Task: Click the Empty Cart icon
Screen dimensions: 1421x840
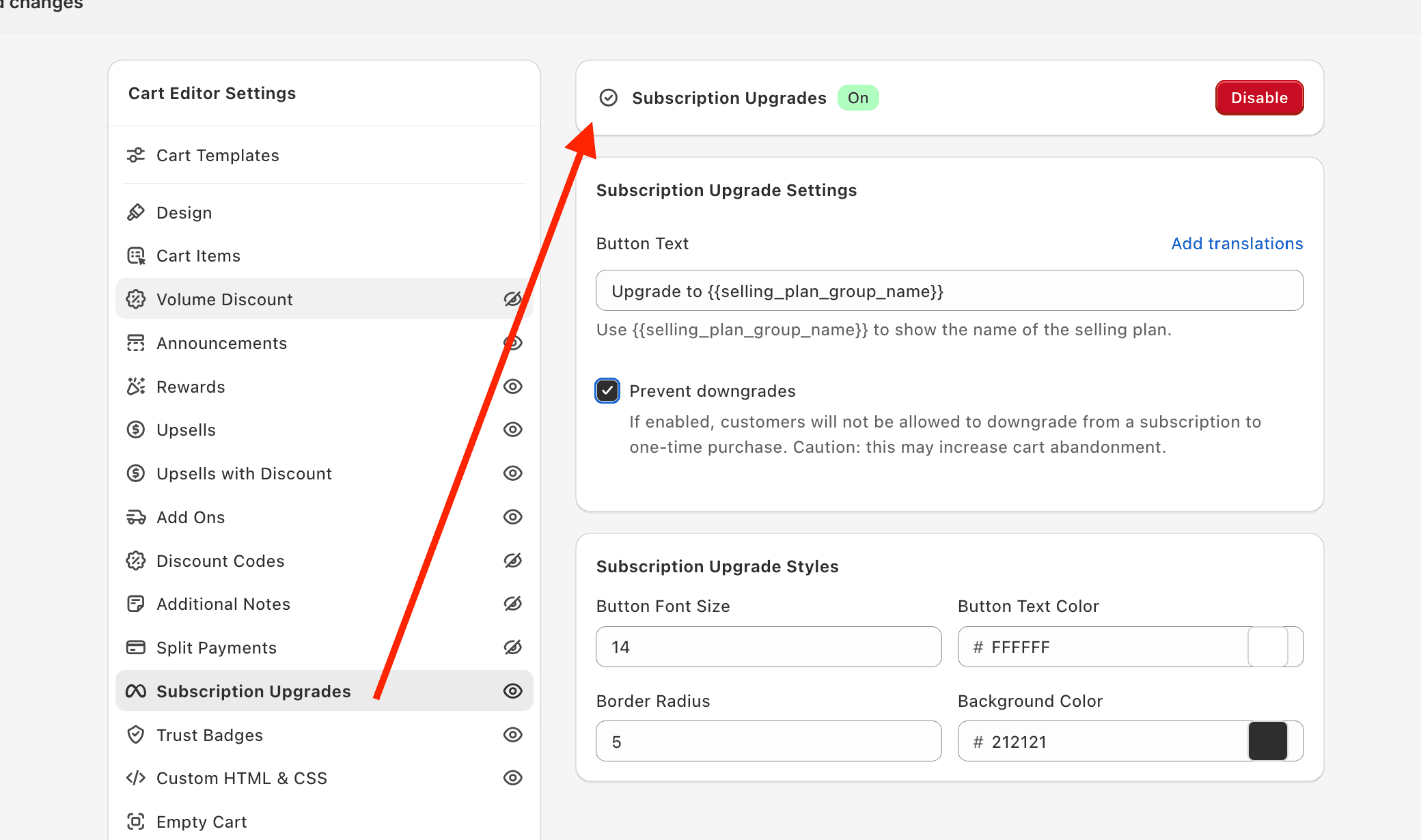Action: 136,822
